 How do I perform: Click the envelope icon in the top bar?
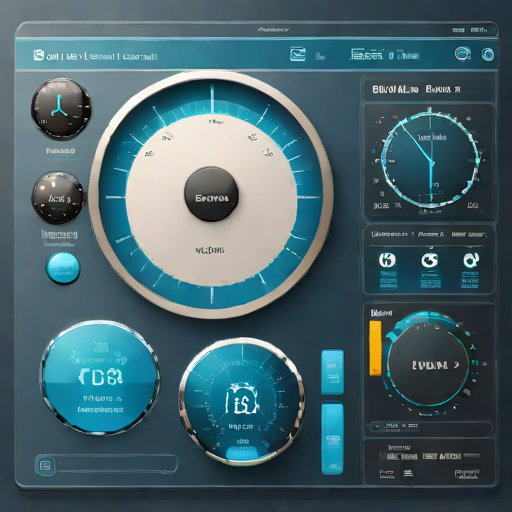click(x=297, y=54)
